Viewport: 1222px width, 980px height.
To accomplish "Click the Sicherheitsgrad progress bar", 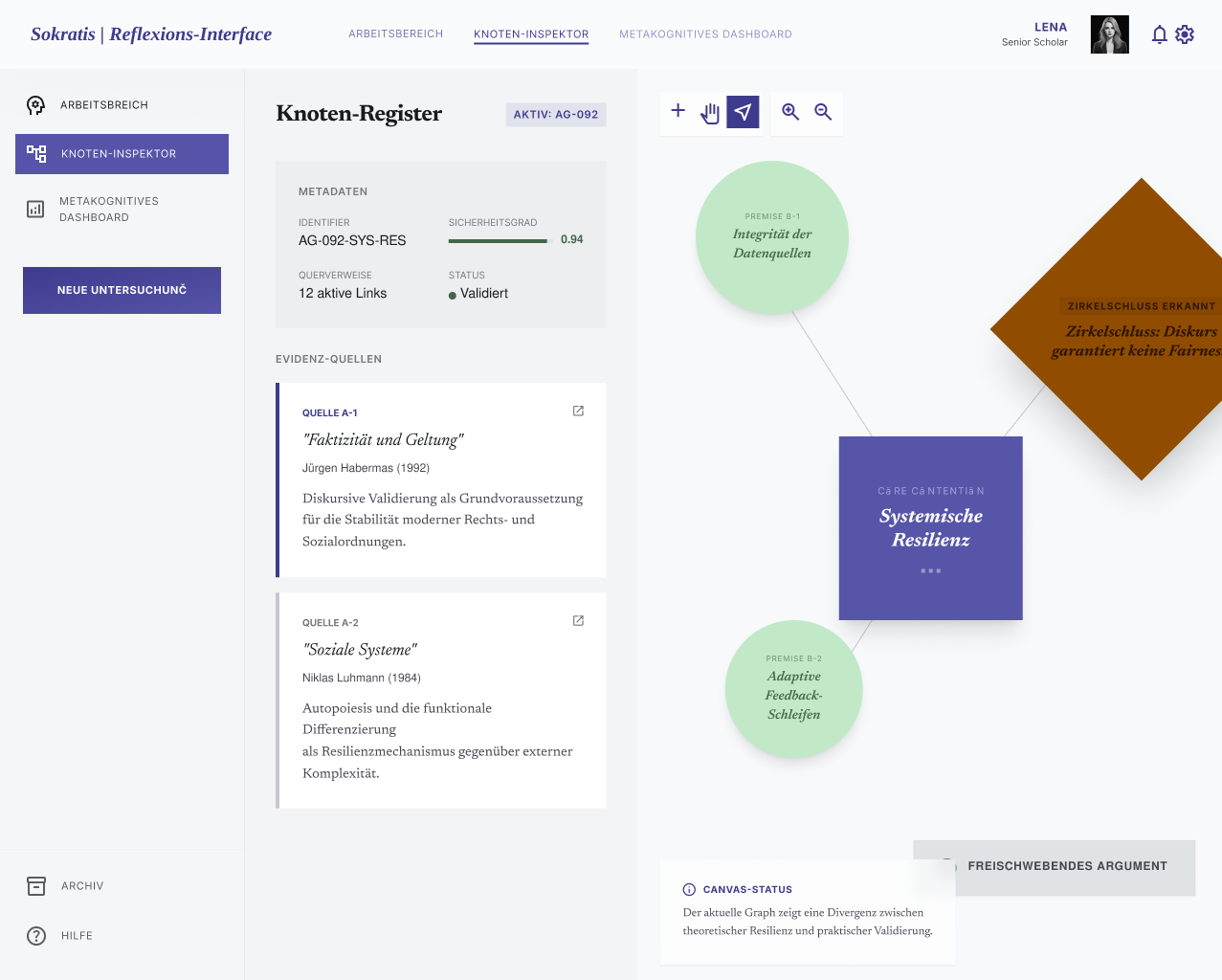I will [x=498, y=240].
